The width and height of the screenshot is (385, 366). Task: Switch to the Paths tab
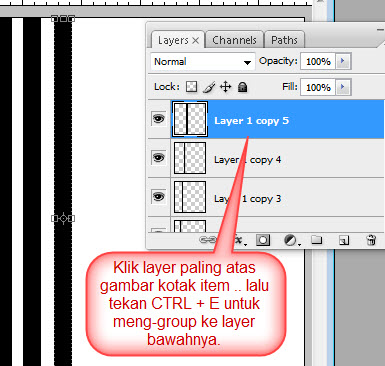pos(284,40)
